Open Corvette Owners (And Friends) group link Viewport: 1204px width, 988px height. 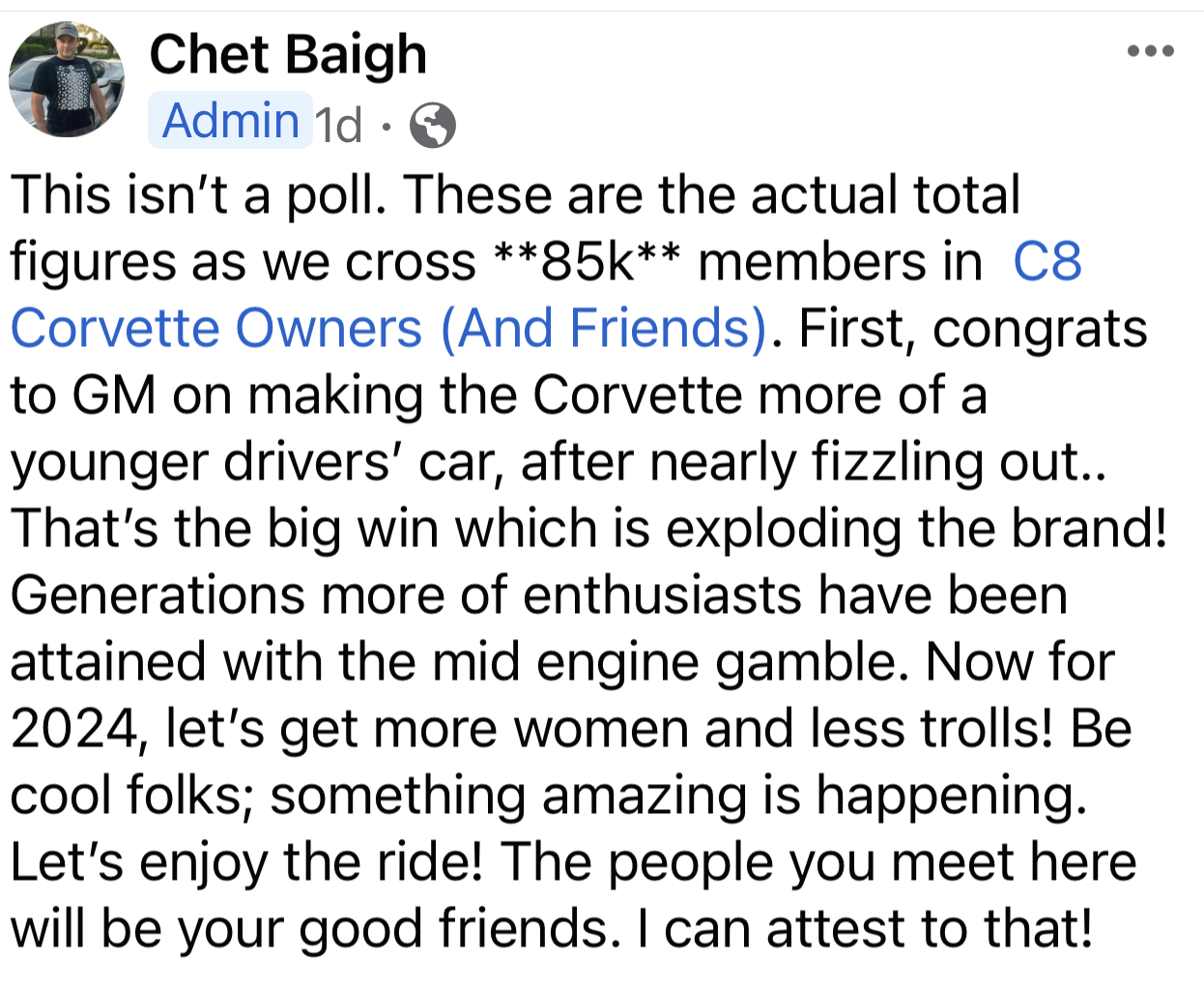[388, 329]
